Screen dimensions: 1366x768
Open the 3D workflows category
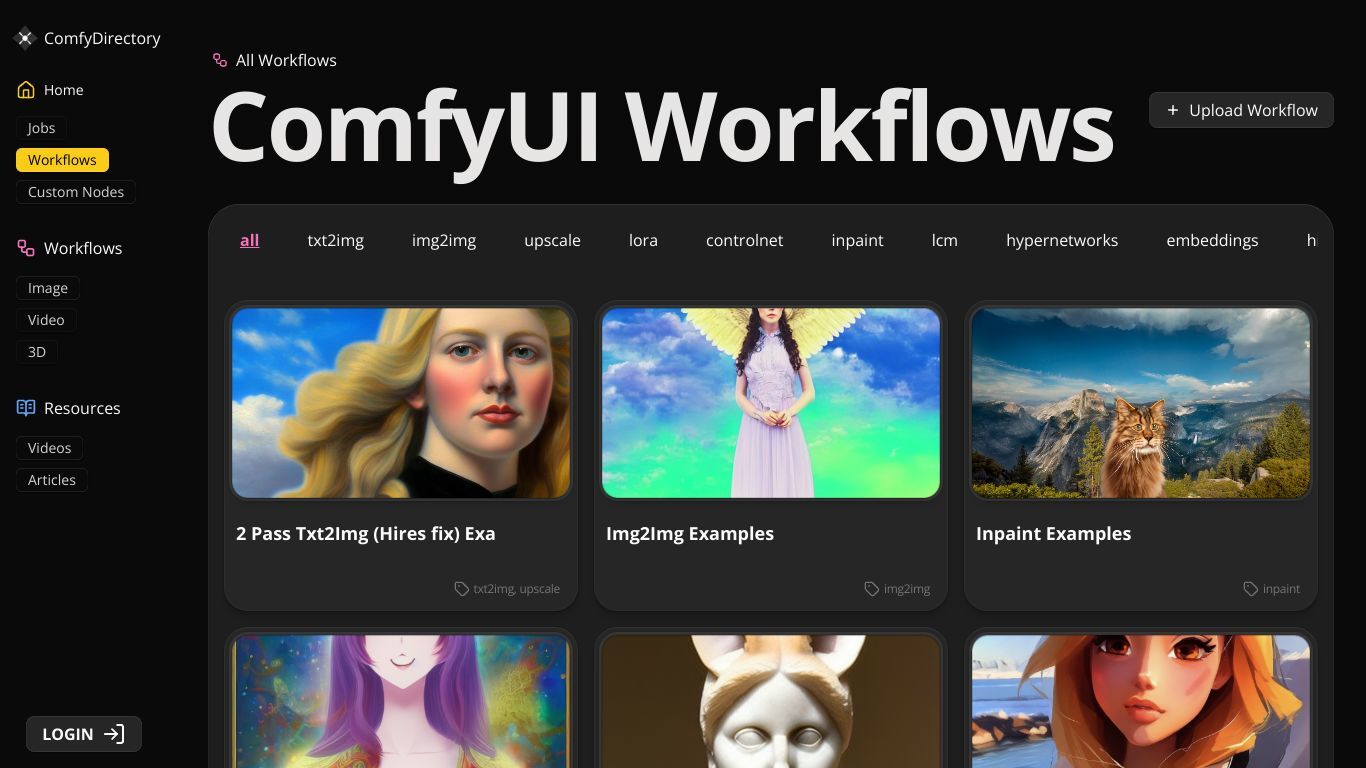click(37, 352)
